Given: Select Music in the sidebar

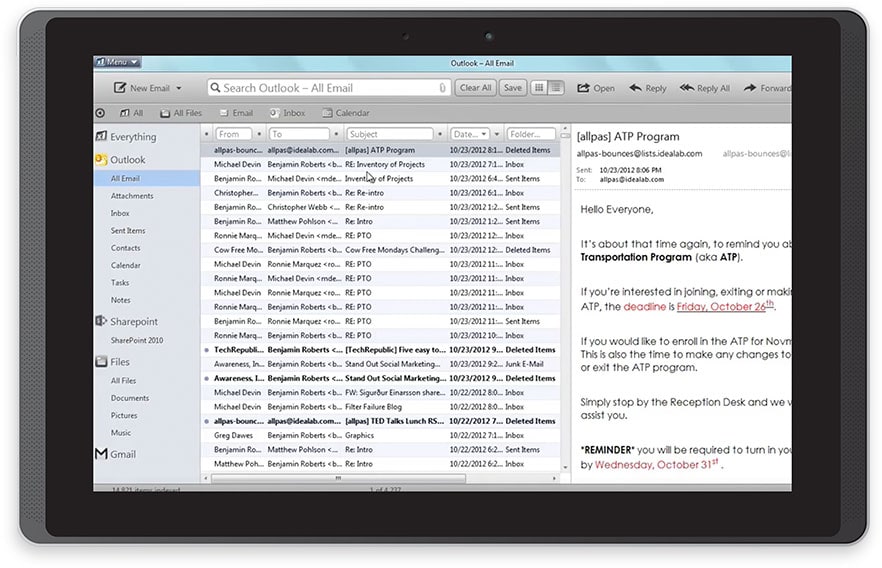Looking at the screenshot, I should 120,433.
